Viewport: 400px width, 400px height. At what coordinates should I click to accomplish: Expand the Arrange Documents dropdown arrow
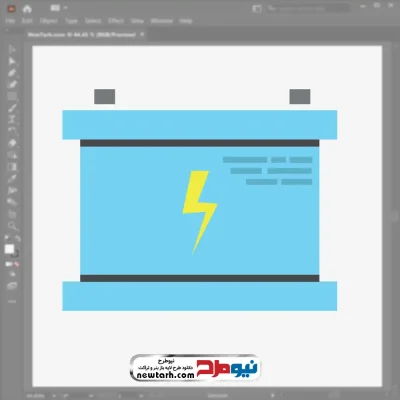pos(65,8)
